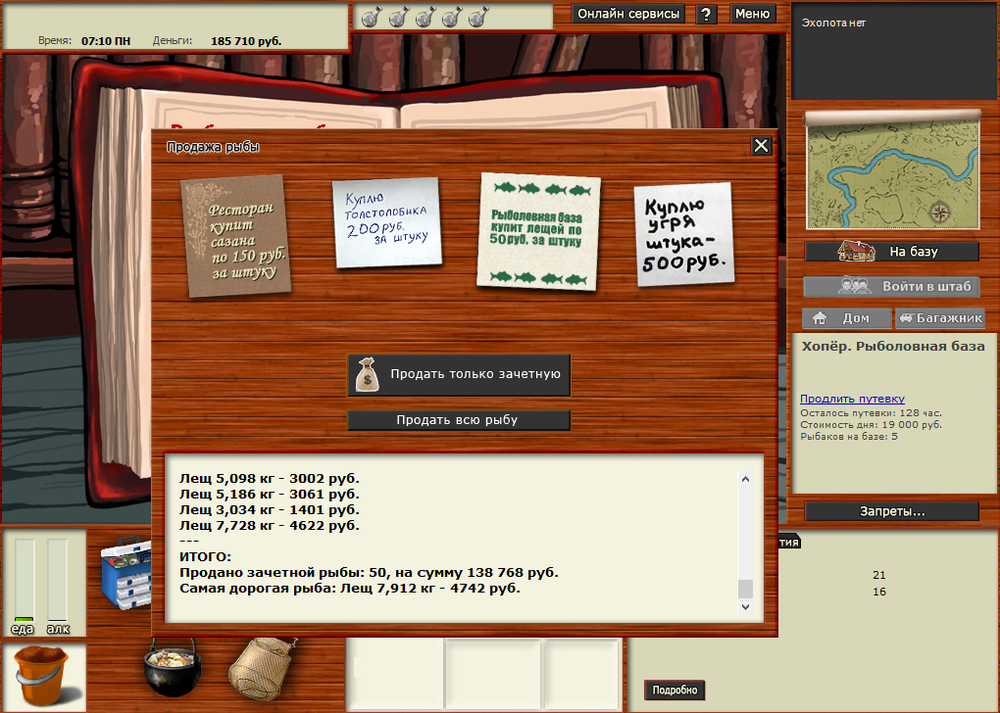Click the restaurant carp purchase note
Screen dimensions: 1000x713
point(236,236)
